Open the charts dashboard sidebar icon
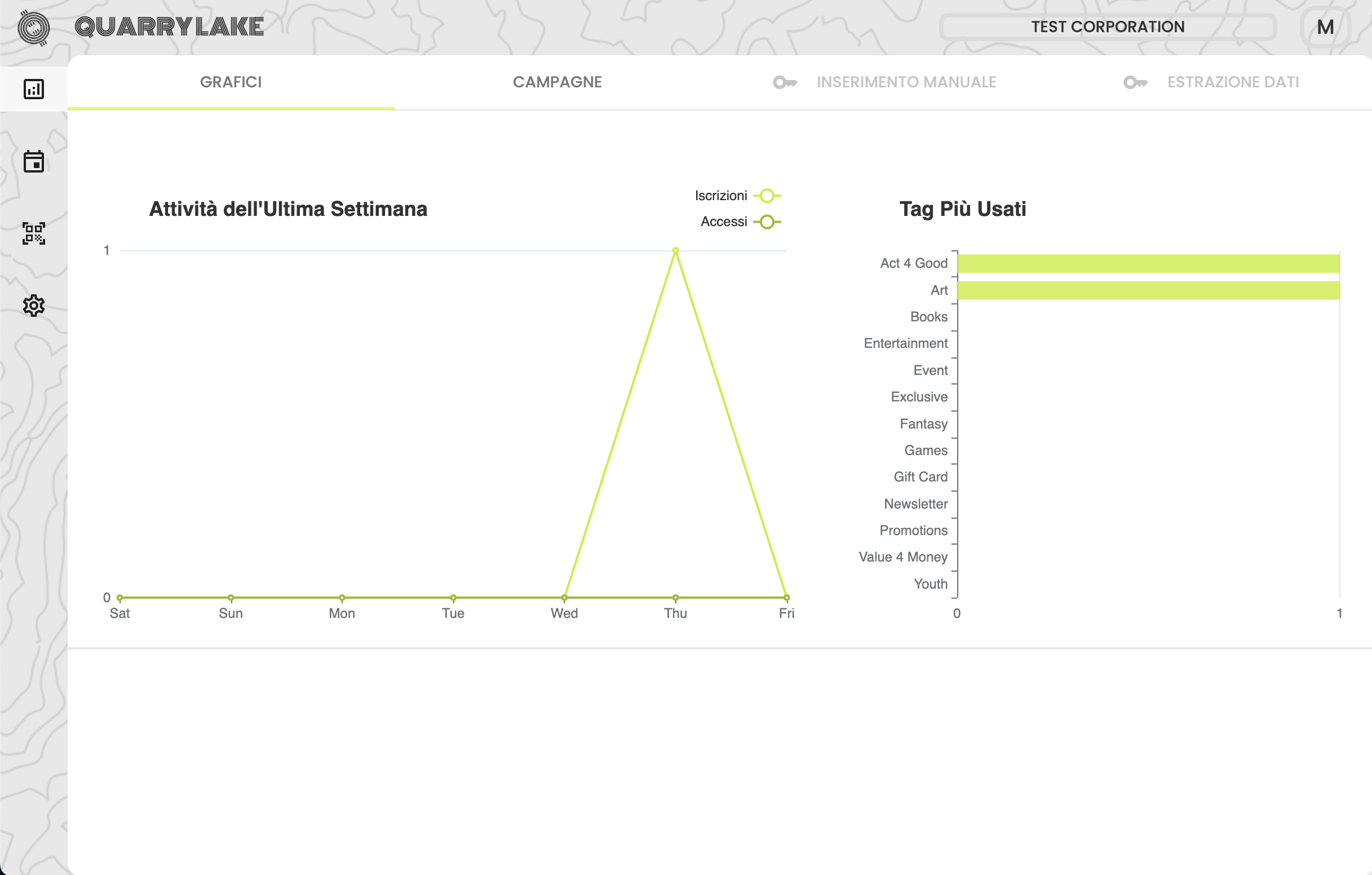1372x875 pixels. coord(34,89)
